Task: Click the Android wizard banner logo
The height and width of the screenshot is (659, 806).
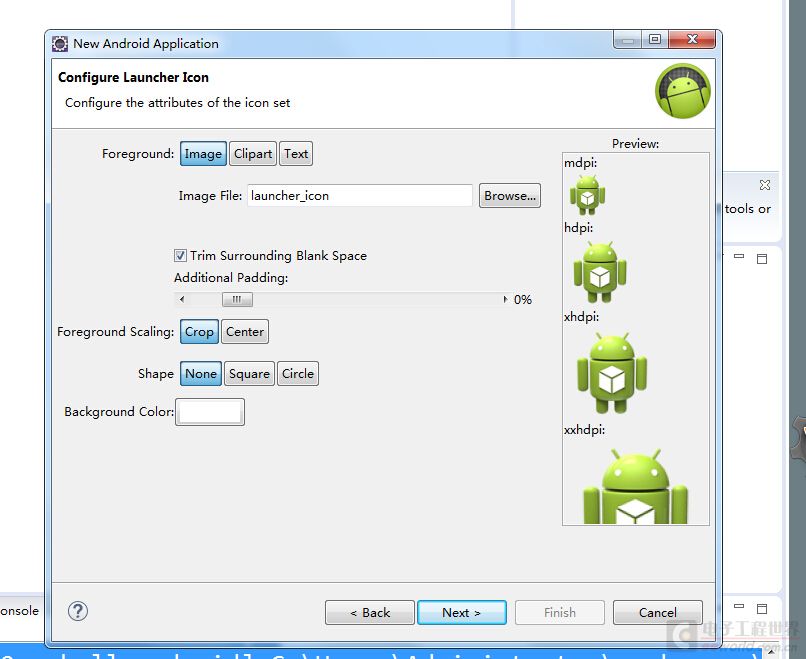Action: click(x=683, y=91)
